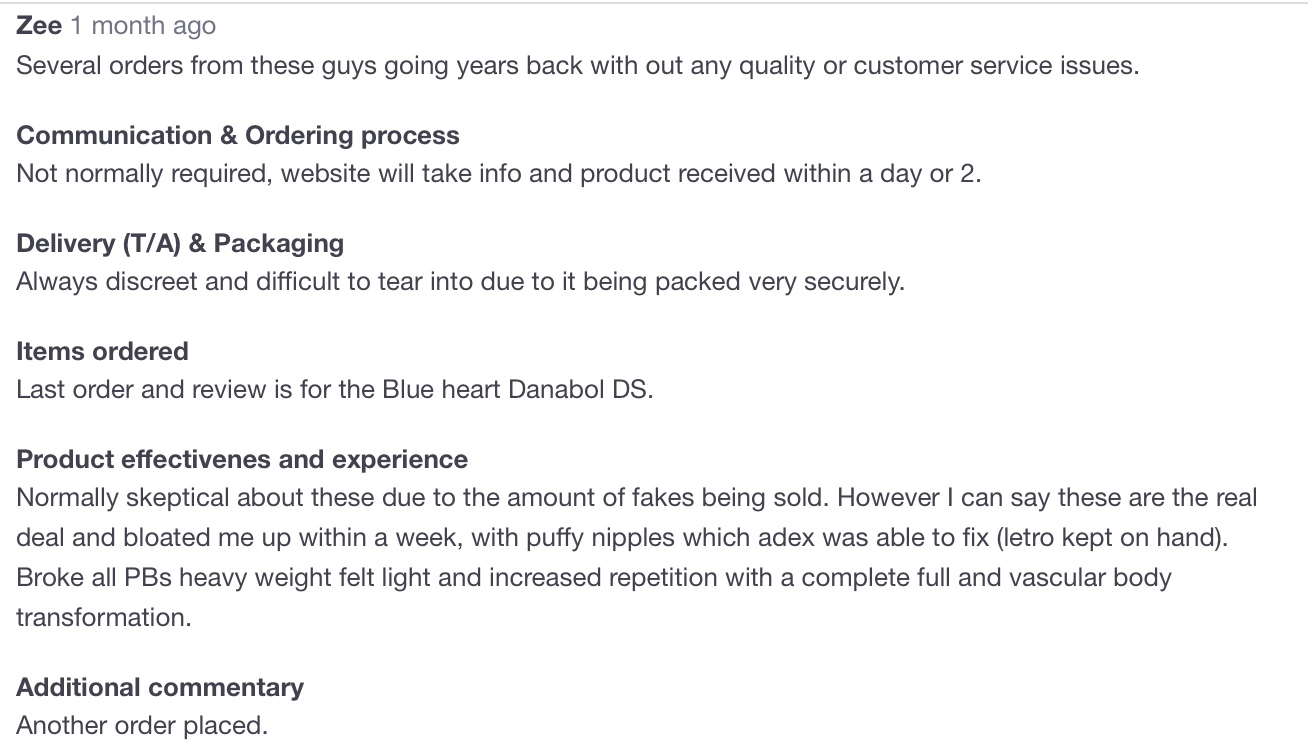This screenshot has width=1308, height=756.
Task: Click the "1 month ago" timestamp
Action: click(143, 26)
